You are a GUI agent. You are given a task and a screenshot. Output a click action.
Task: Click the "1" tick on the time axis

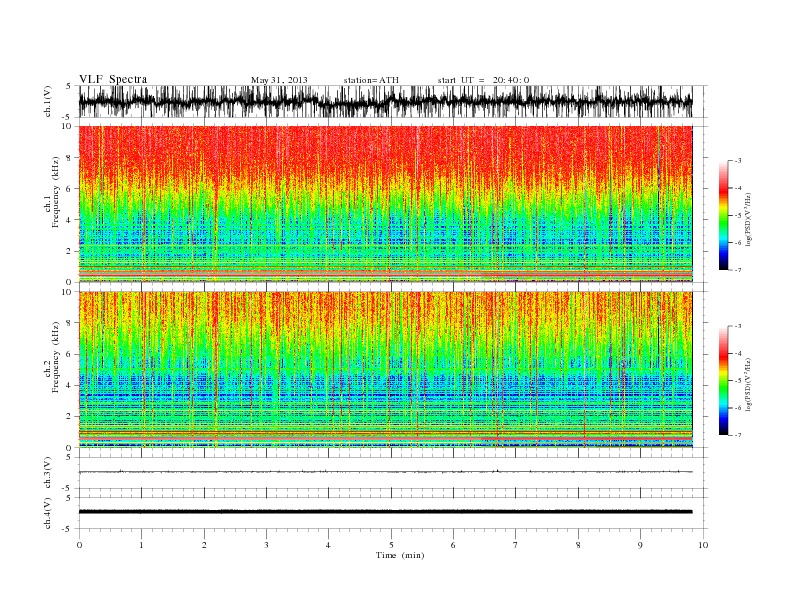tap(141, 545)
